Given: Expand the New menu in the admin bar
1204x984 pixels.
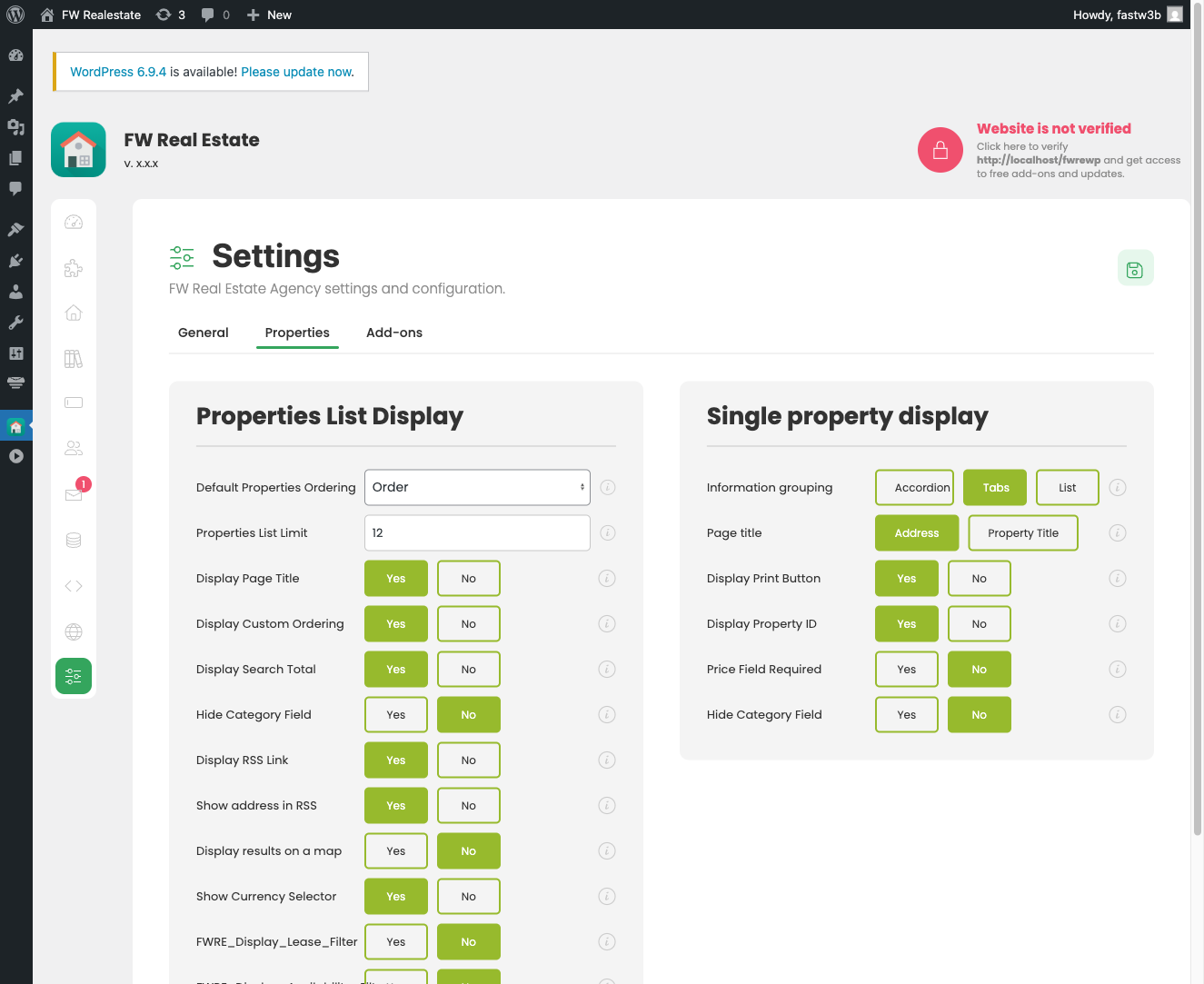Looking at the screenshot, I should tap(269, 15).
